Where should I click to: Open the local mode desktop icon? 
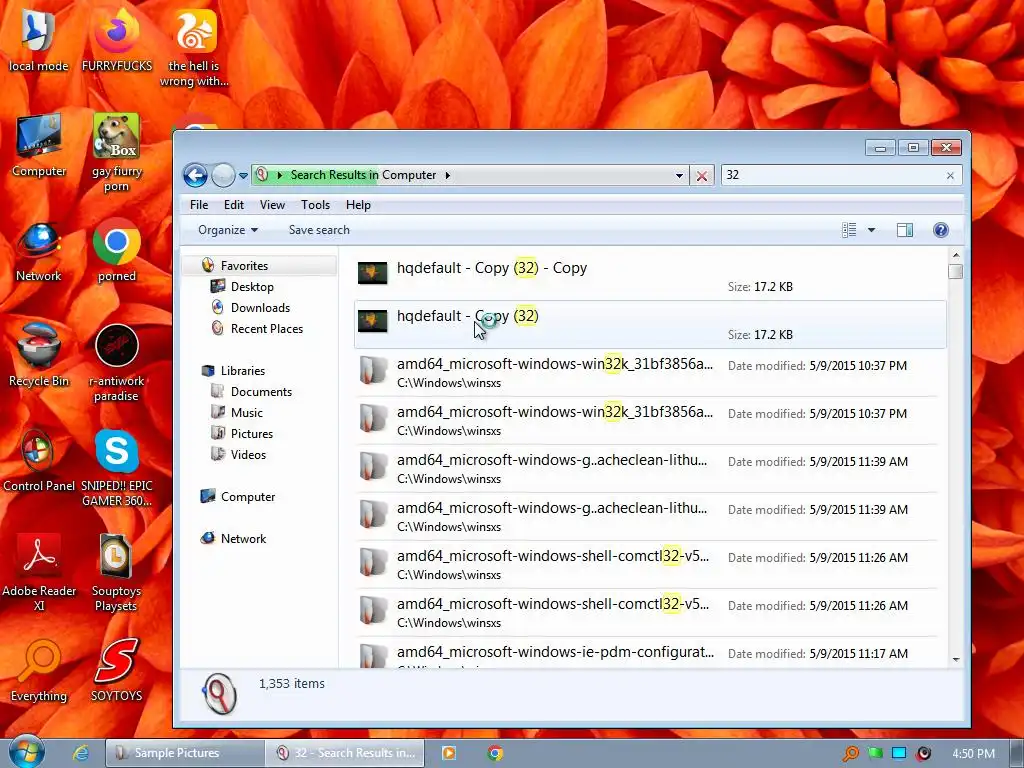click(x=38, y=40)
